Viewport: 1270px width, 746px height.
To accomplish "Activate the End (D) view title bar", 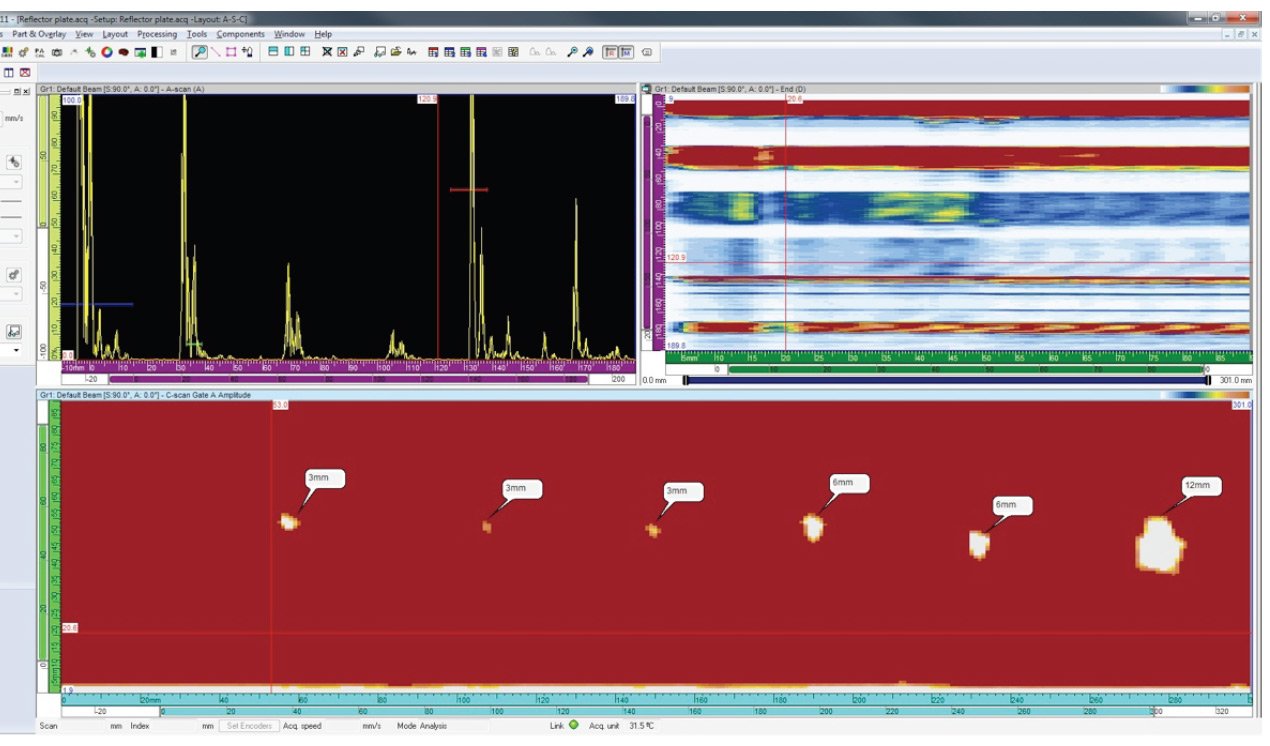I will 945,89.
